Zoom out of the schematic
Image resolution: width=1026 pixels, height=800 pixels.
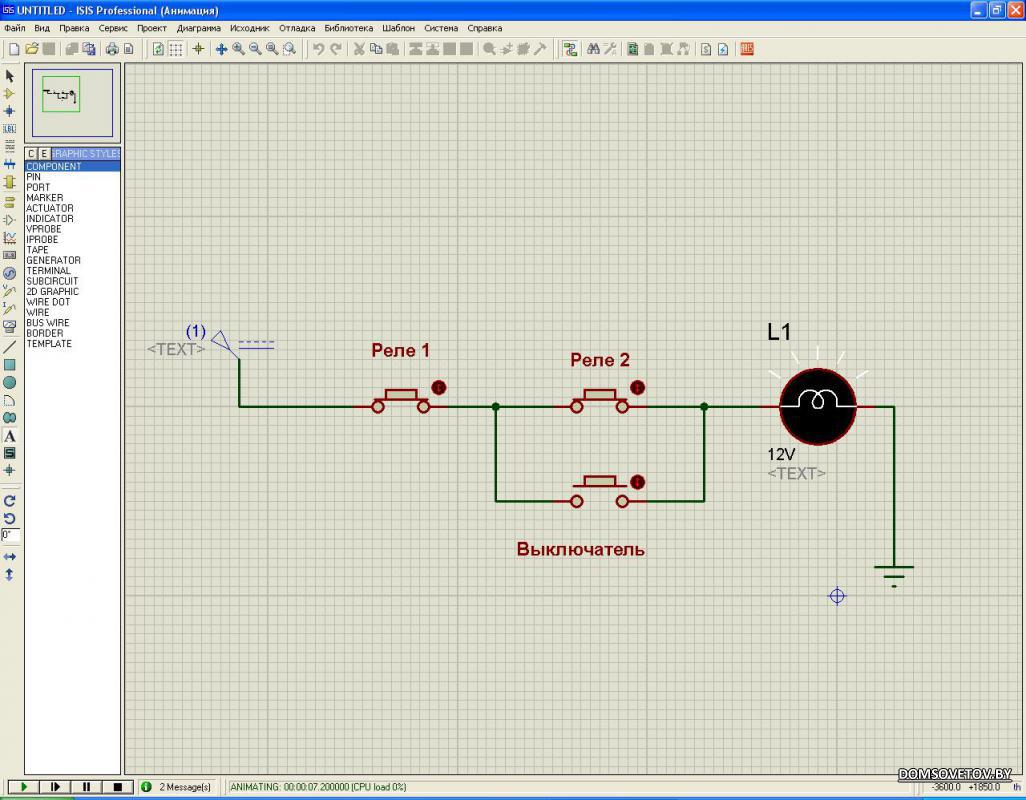255,49
